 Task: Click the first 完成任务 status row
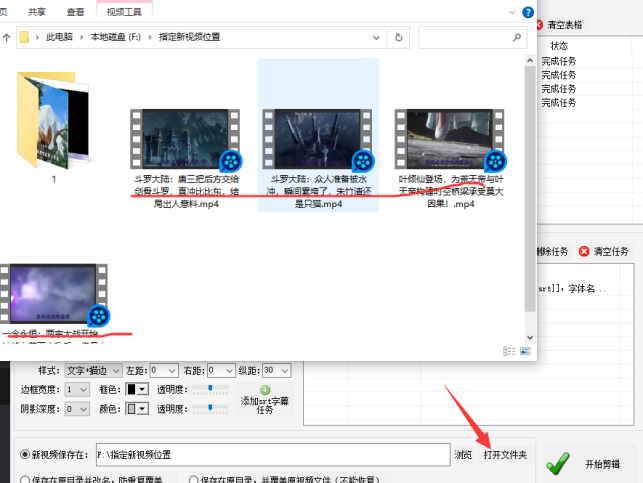(x=559, y=61)
